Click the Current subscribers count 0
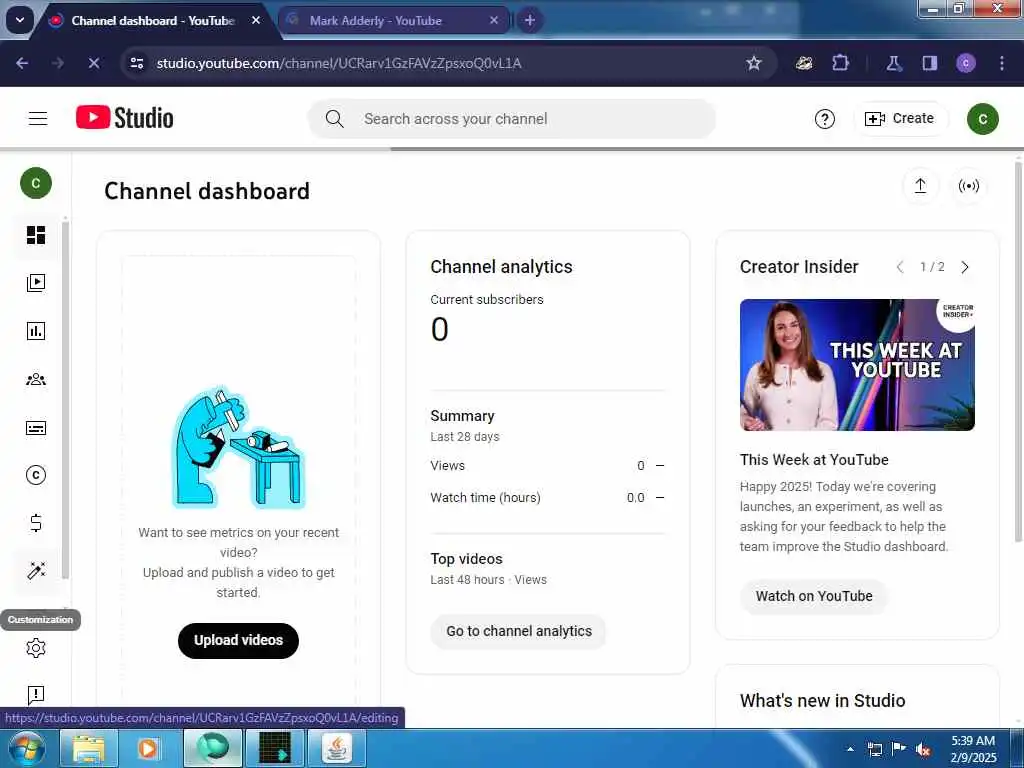This screenshot has height=768, width=1024. (440, 329)
